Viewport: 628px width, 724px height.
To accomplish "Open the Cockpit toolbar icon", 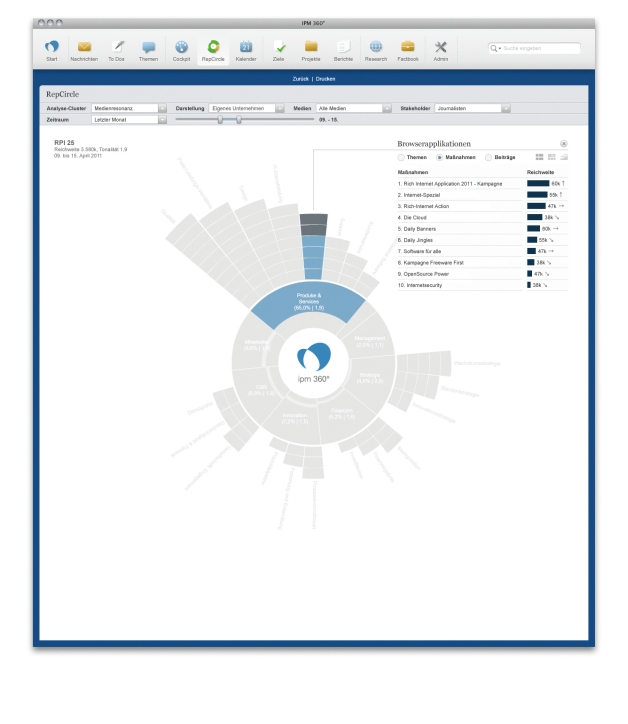I will [x=181, y=47].
